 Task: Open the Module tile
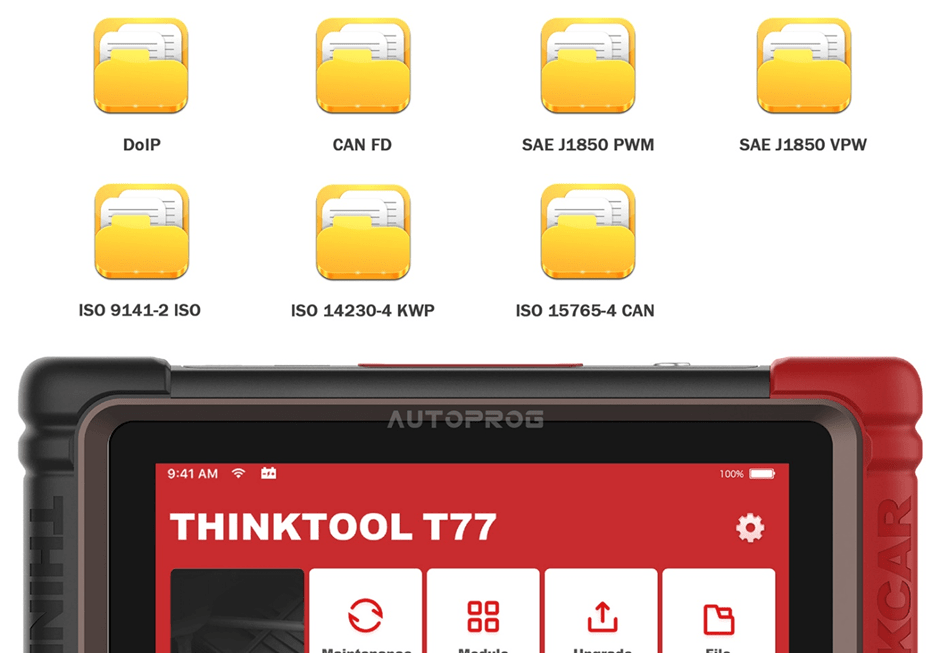pos(483,611)
